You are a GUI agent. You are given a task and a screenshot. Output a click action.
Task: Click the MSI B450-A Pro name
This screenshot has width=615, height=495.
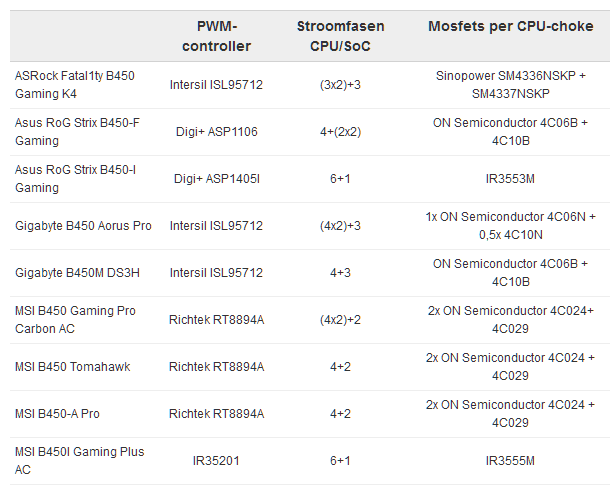pyautogui.click(x=57, y=414)
